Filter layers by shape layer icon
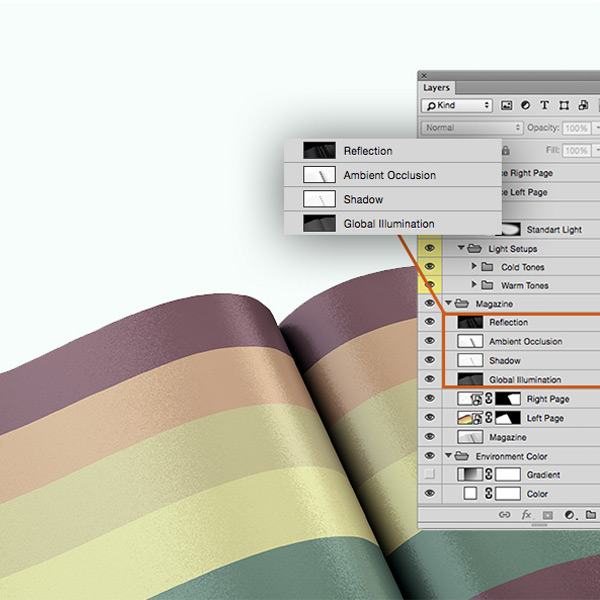Image resolution: width=600 pixels, height=600 pixels. coord(564,106)
